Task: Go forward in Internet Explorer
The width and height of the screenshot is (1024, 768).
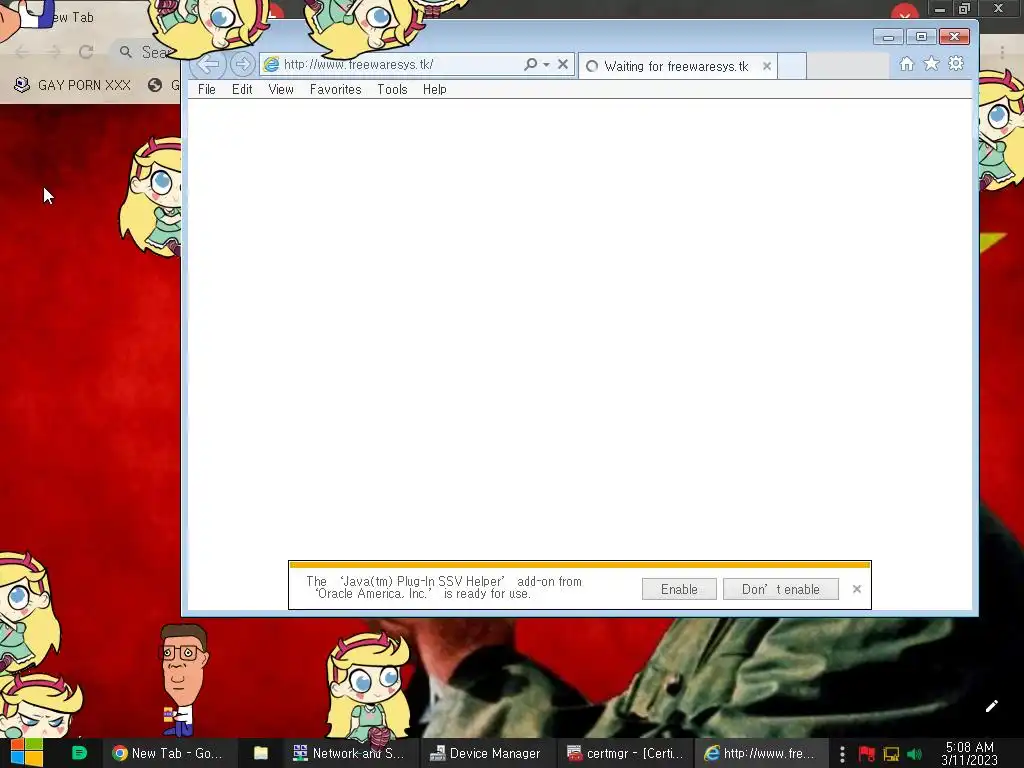Action: tap(242, 64)
